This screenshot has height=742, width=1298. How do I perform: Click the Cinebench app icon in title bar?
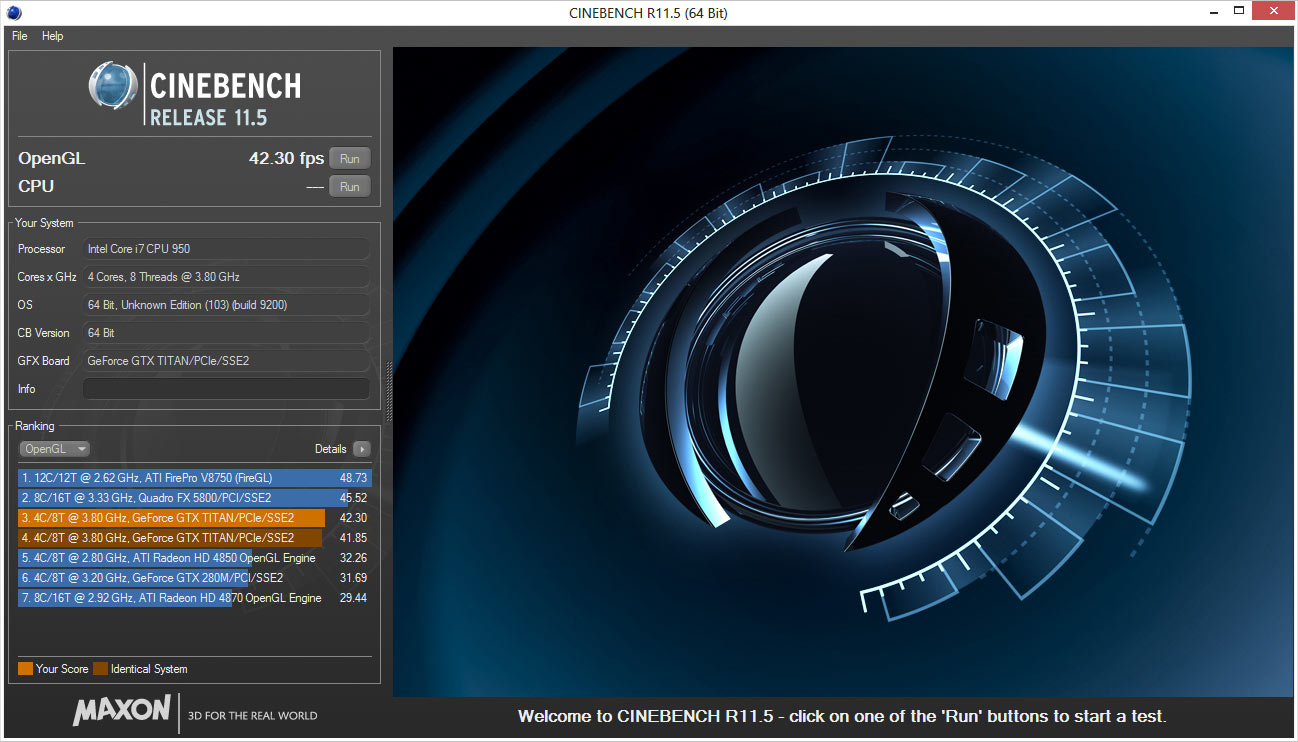point(13,12)
